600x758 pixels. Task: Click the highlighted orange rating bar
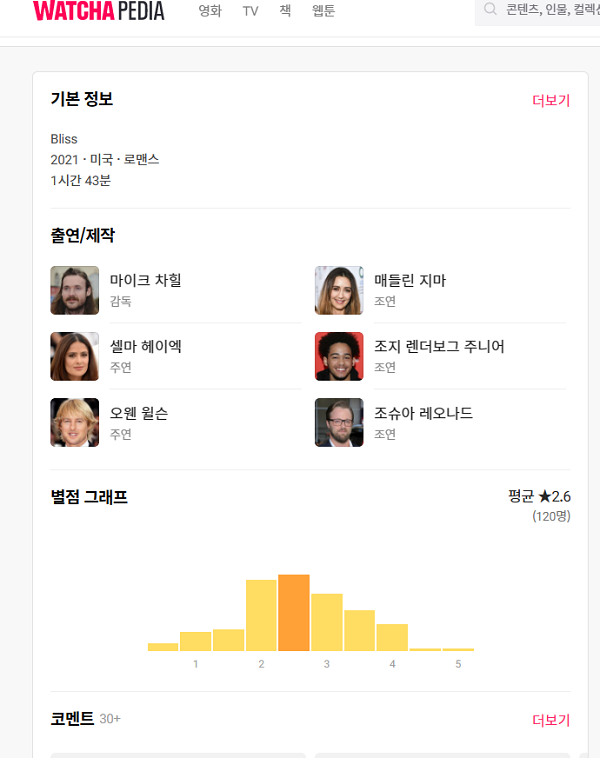(x=294, y=612)
